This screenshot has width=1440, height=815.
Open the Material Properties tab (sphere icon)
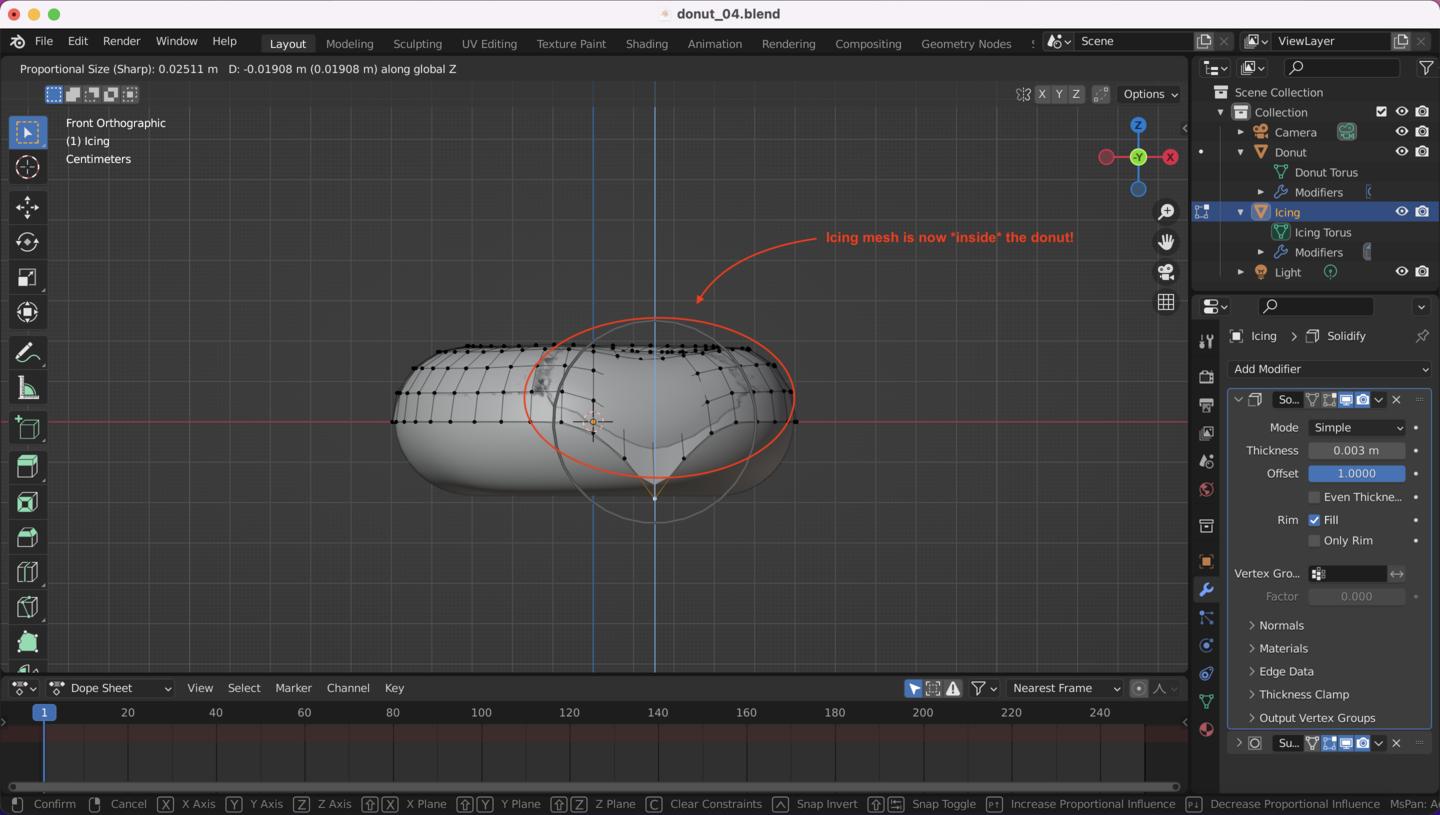[1206, 729]
